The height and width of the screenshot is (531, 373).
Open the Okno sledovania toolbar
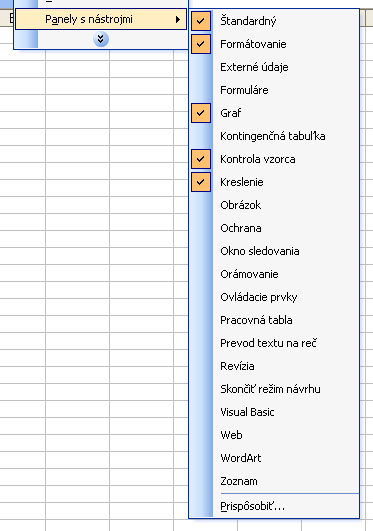[x=274, y=251]
